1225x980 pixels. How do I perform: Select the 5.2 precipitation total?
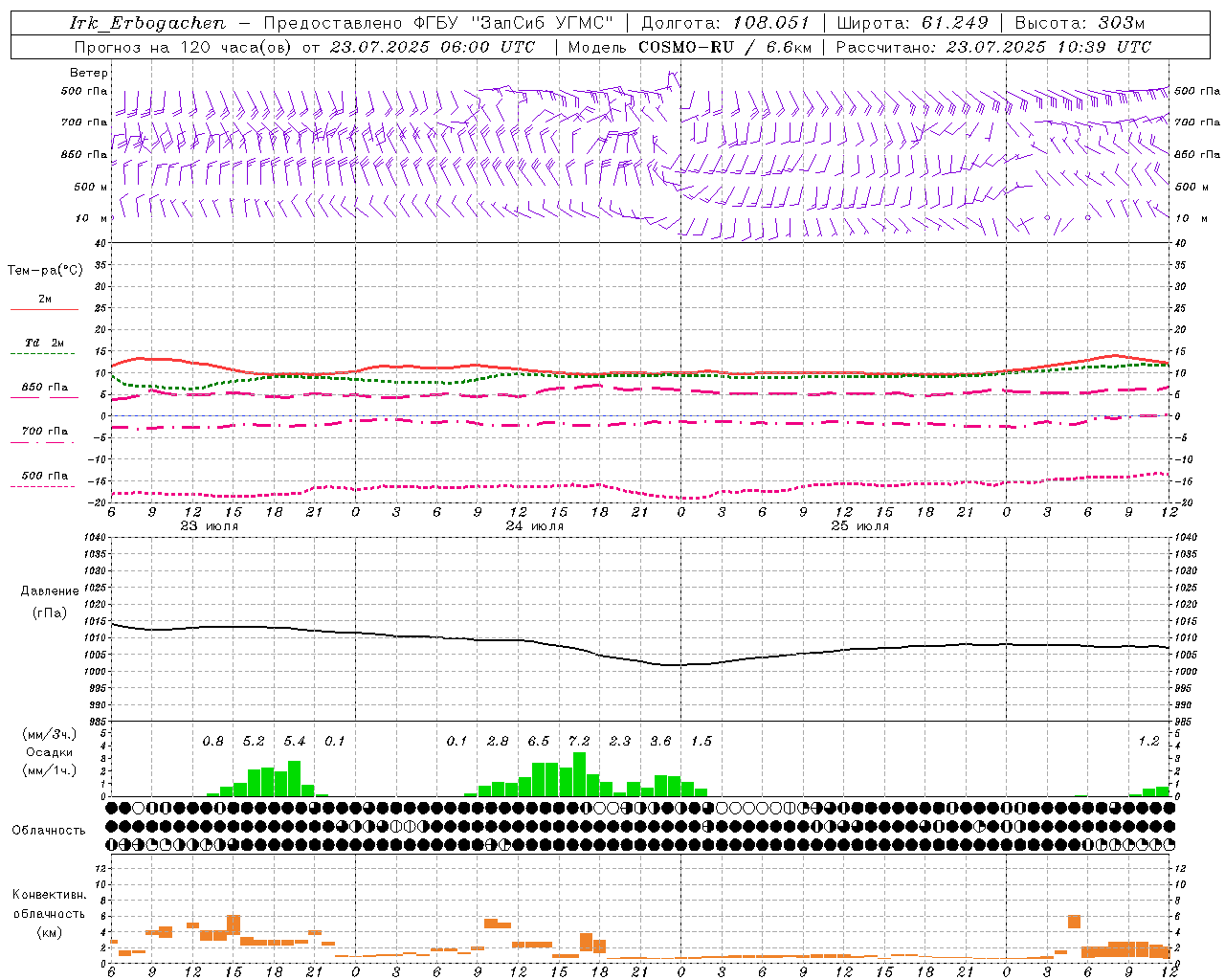point(254,741)
